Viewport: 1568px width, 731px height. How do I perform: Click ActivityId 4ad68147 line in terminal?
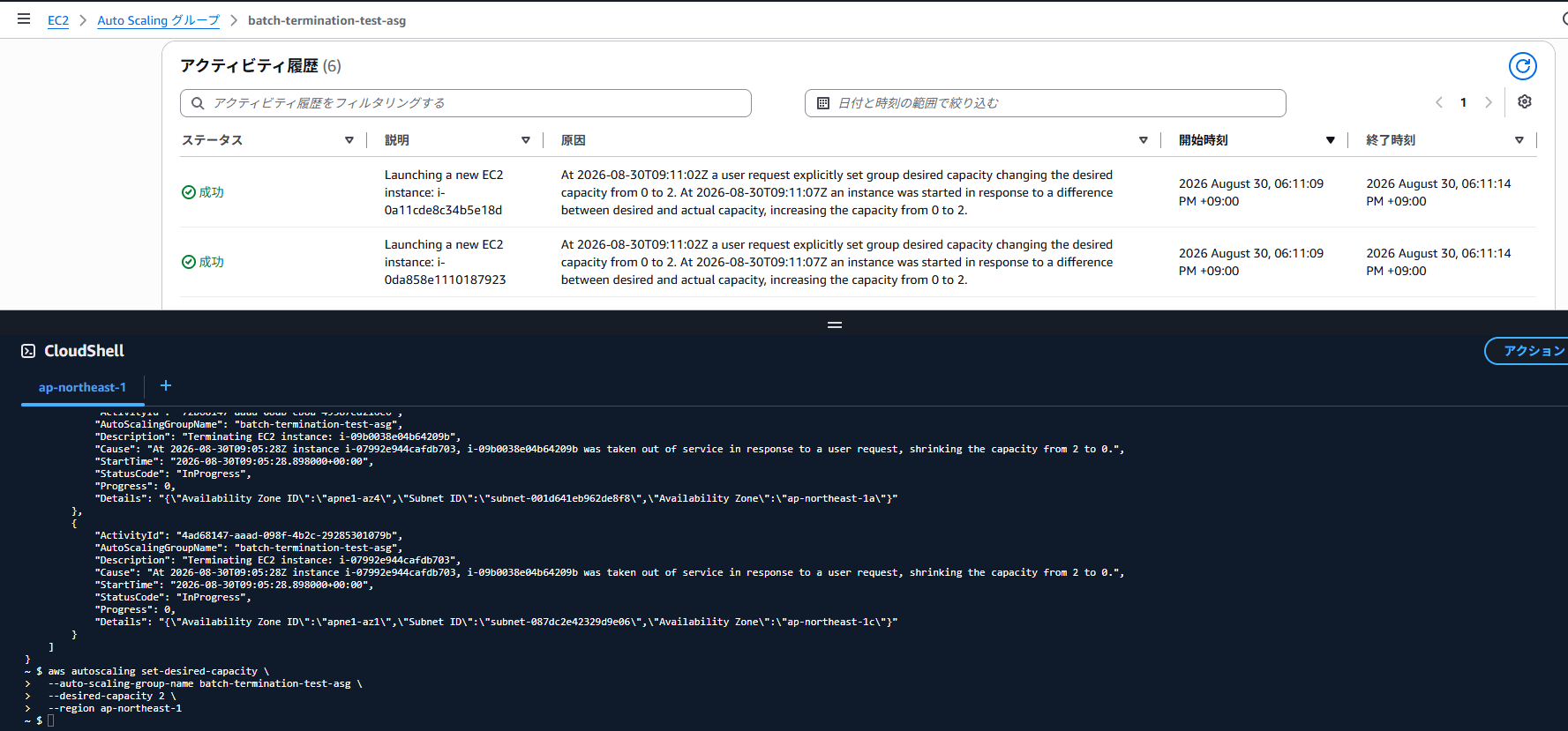pyautogui.click(x=250, y=535)
